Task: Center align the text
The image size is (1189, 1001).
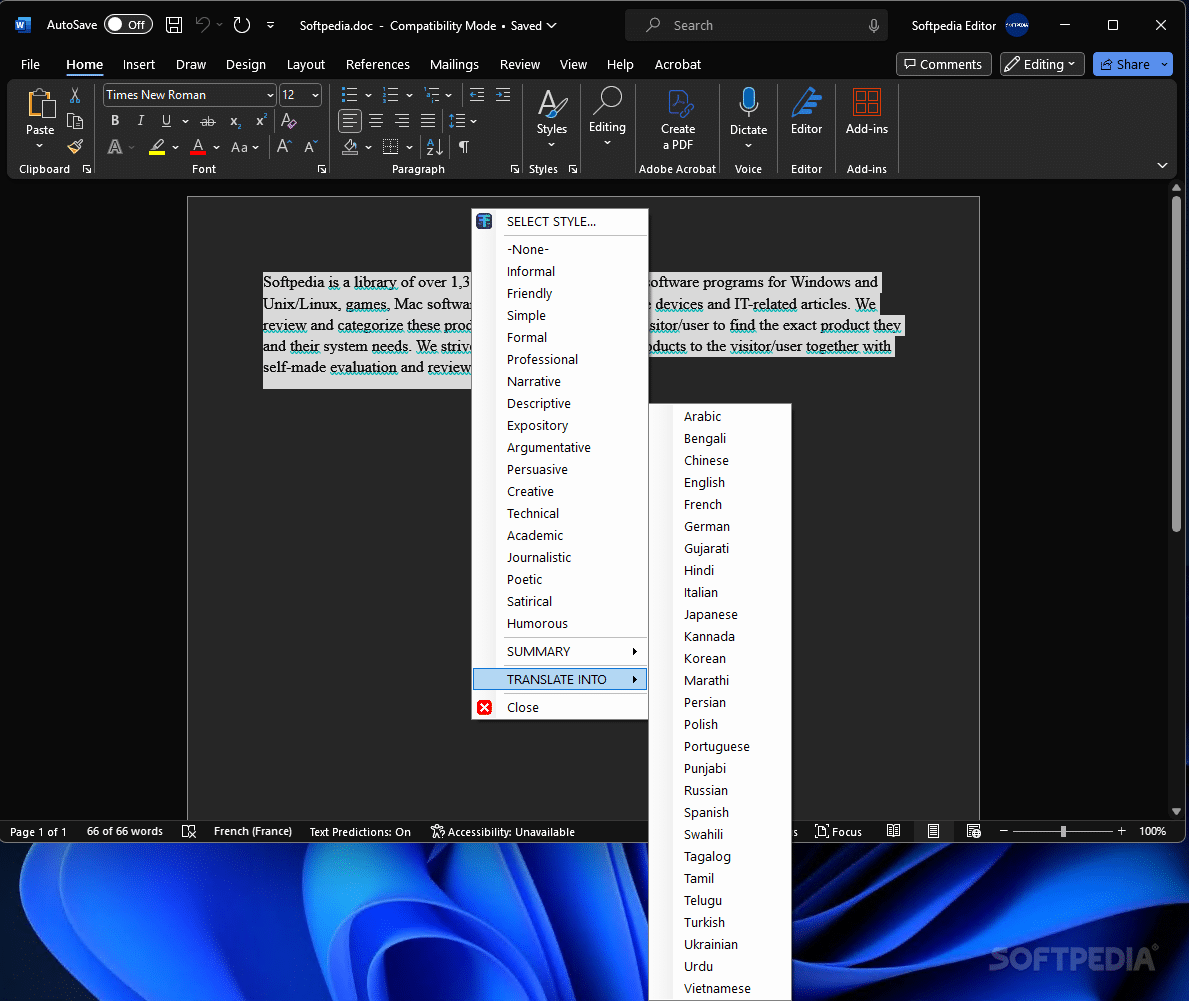Action: click(x=376, y=121)
